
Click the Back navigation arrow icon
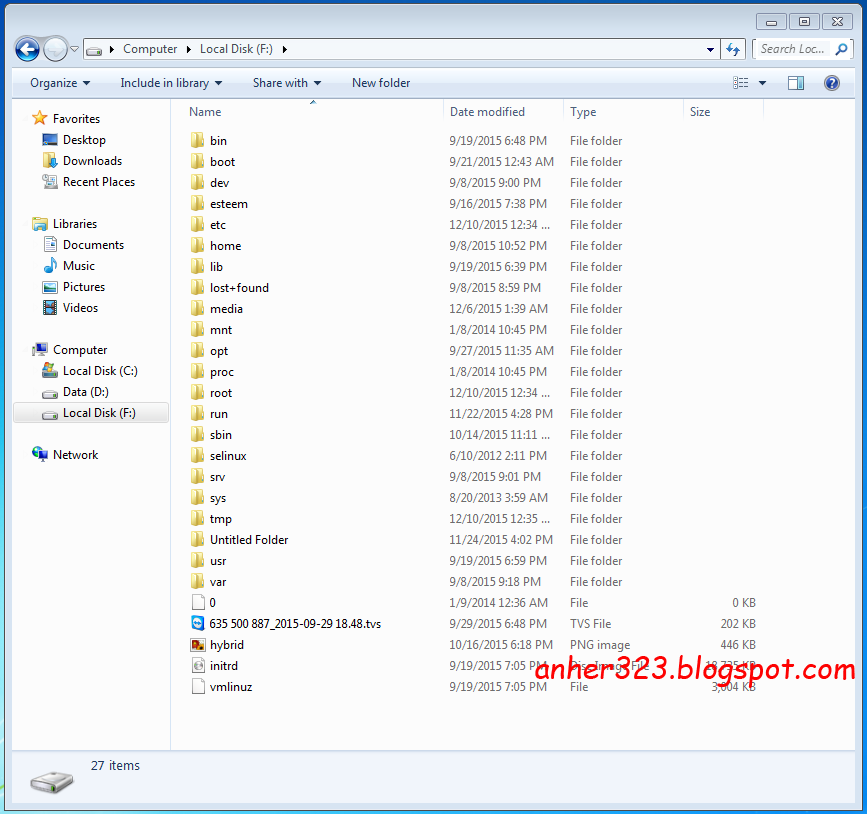tap(27, 48)
